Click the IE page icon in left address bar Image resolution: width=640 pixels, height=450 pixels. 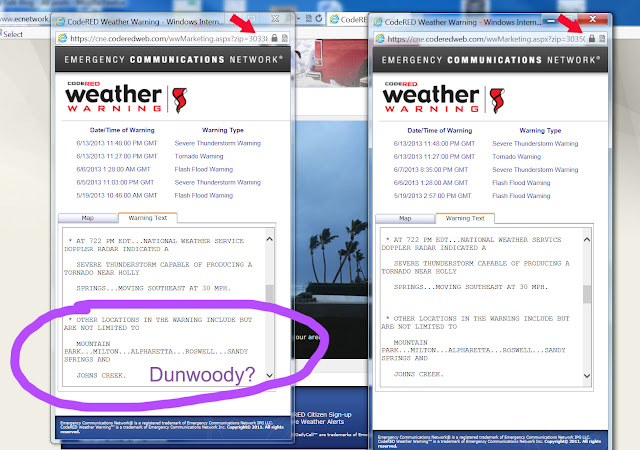[62, 38]
